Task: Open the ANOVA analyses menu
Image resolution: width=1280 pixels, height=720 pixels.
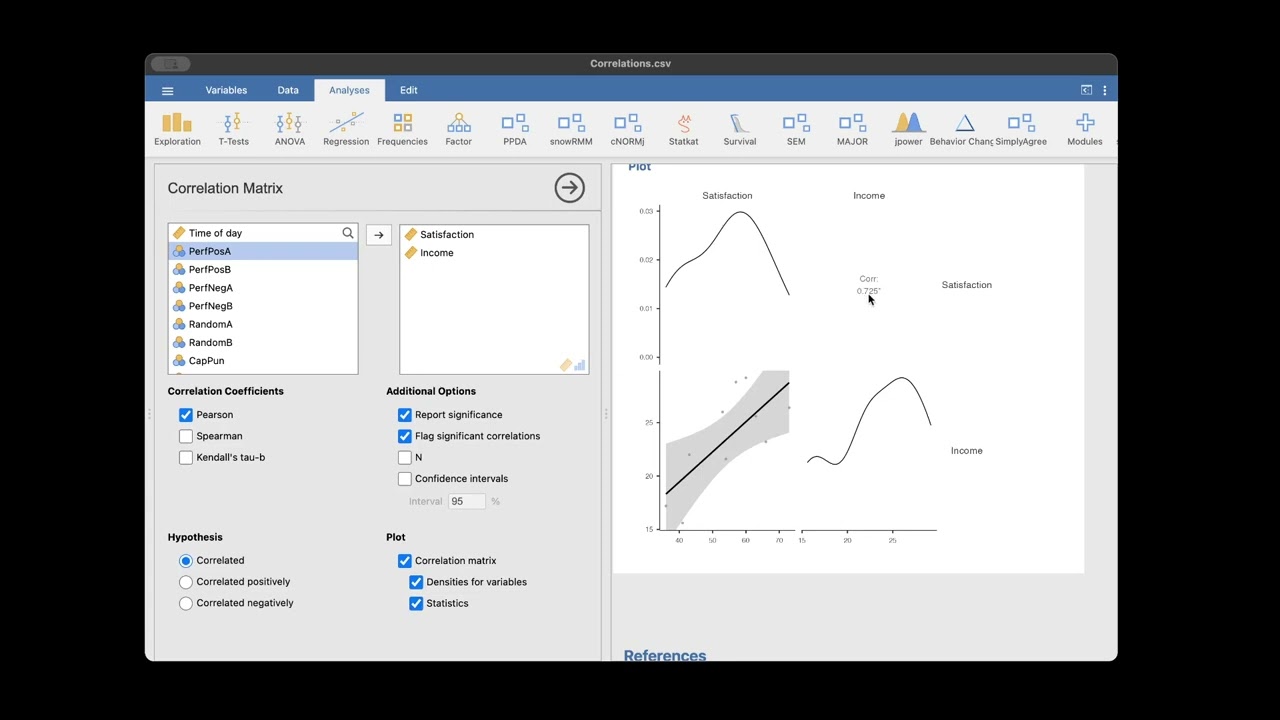Action: point(289,129)
